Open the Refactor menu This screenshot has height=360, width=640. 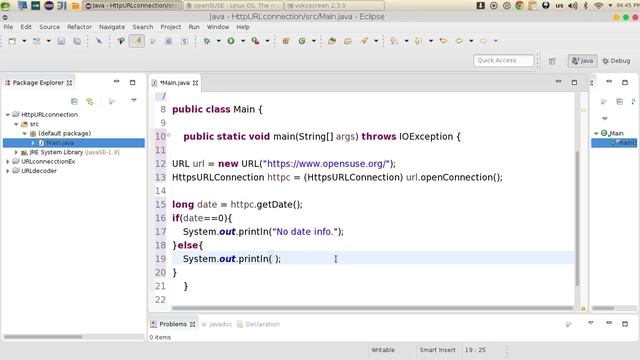[x=79, y=27]
